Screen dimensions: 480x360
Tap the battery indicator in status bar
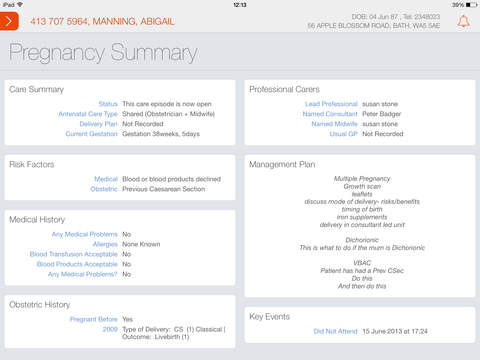(x=471, y=5)
